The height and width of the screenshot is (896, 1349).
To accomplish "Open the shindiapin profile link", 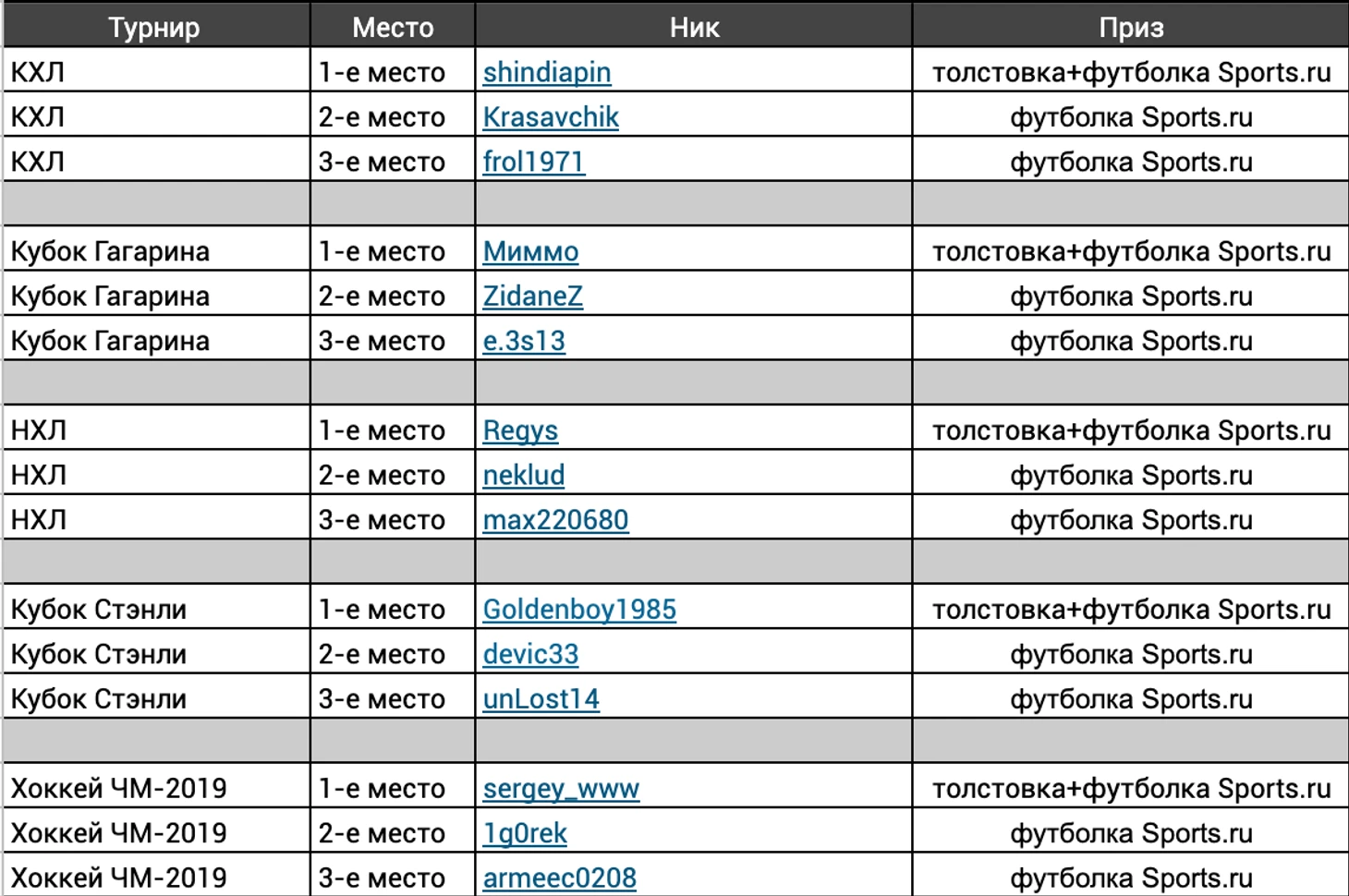I will click(547, 72).
